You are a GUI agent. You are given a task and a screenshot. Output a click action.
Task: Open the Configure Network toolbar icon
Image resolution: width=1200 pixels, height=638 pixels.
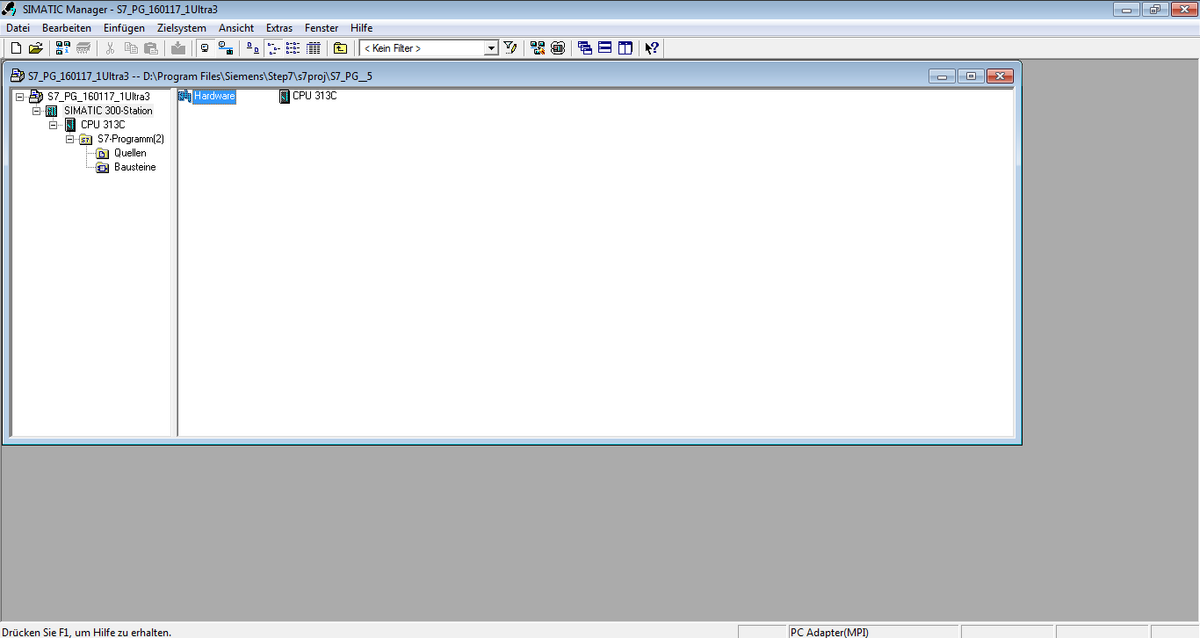coord(537,48)
